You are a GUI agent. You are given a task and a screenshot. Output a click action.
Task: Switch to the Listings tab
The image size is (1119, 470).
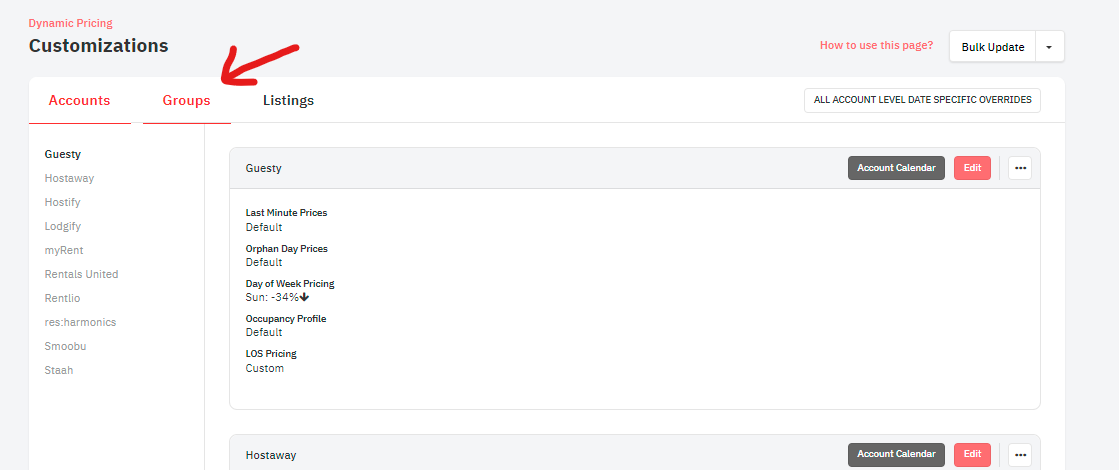(288, 100)
